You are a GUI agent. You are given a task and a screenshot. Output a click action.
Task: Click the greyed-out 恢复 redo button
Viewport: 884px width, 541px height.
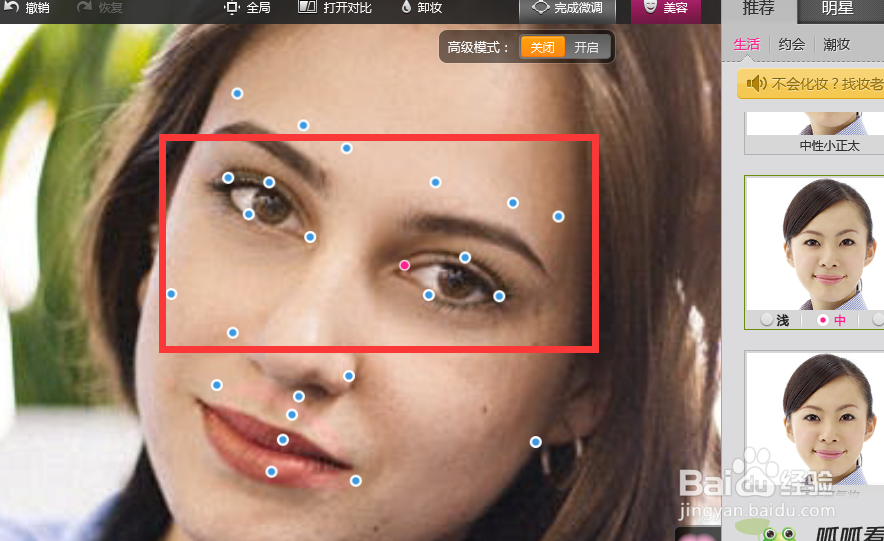(x=100, y=7)
